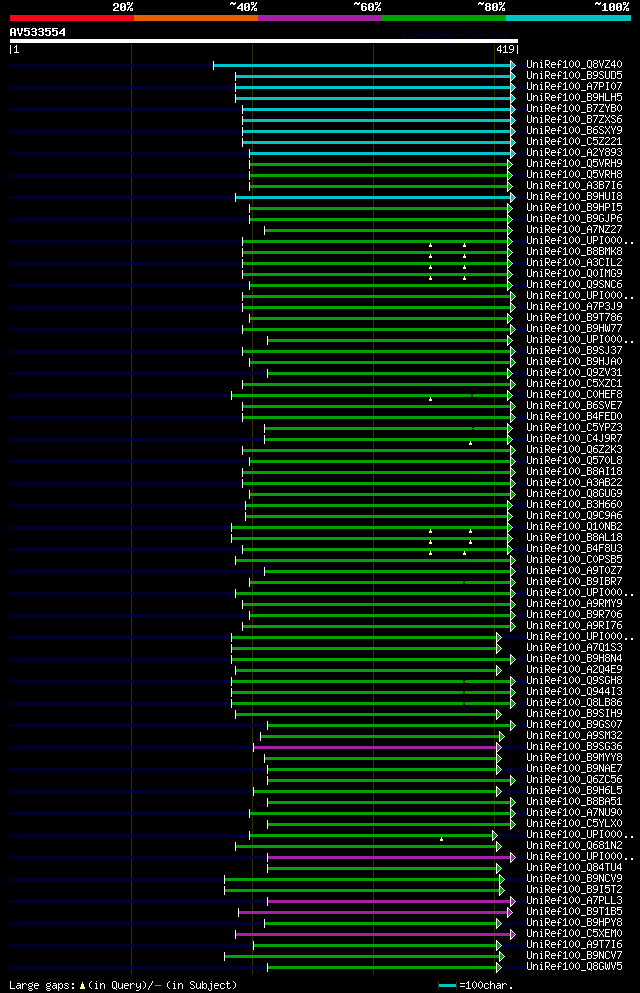Click the magenta alignment bar for UniRef100_C5XEM0

(375, 934)
